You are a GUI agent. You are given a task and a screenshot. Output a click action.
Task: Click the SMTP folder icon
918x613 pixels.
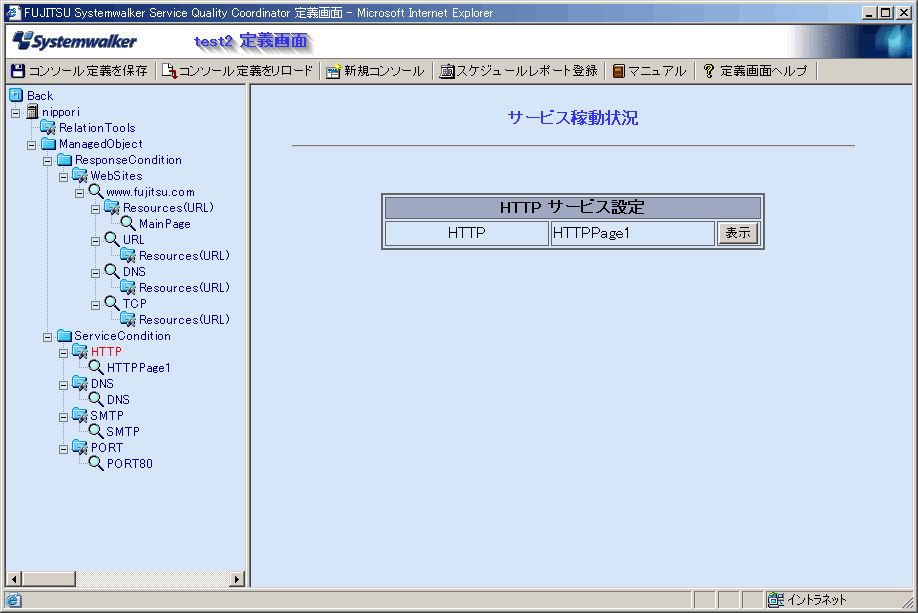(80, 415)
